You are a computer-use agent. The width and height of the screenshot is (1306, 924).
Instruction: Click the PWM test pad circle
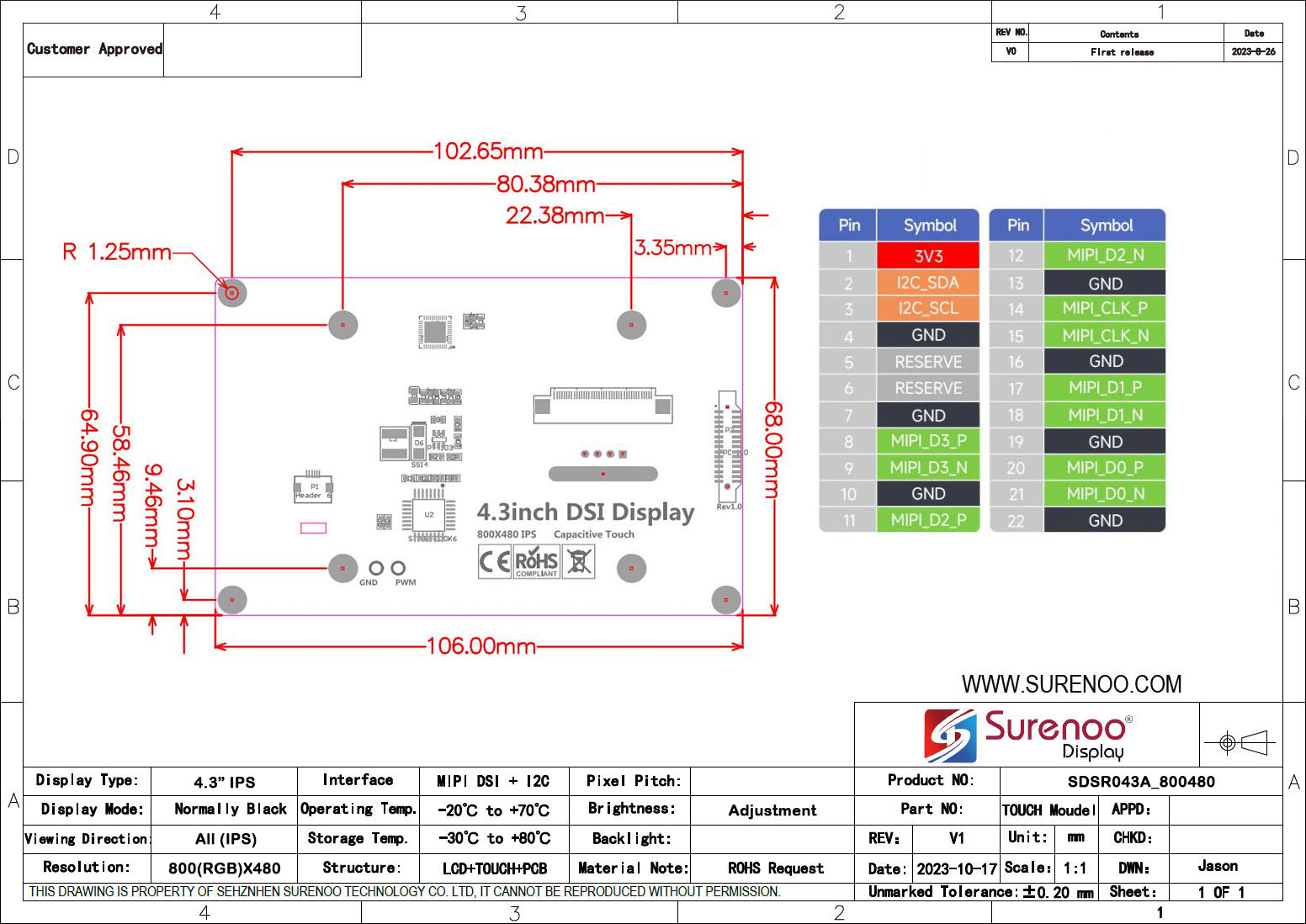pos(398,569)
